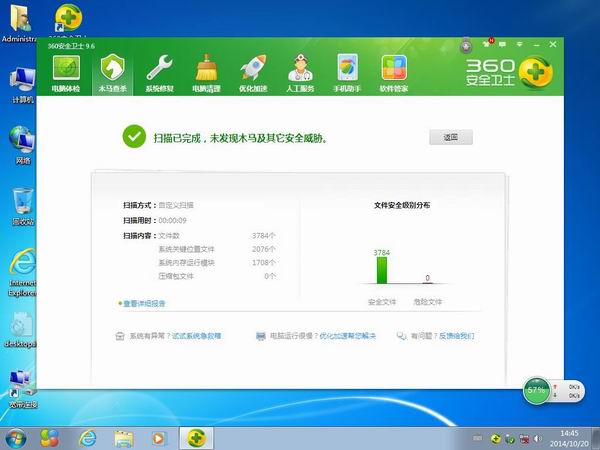Click the 文件安全级别分布 chart title
This screenshot has width=600, height=450.
pyautogui.click(x=402, y=205)
